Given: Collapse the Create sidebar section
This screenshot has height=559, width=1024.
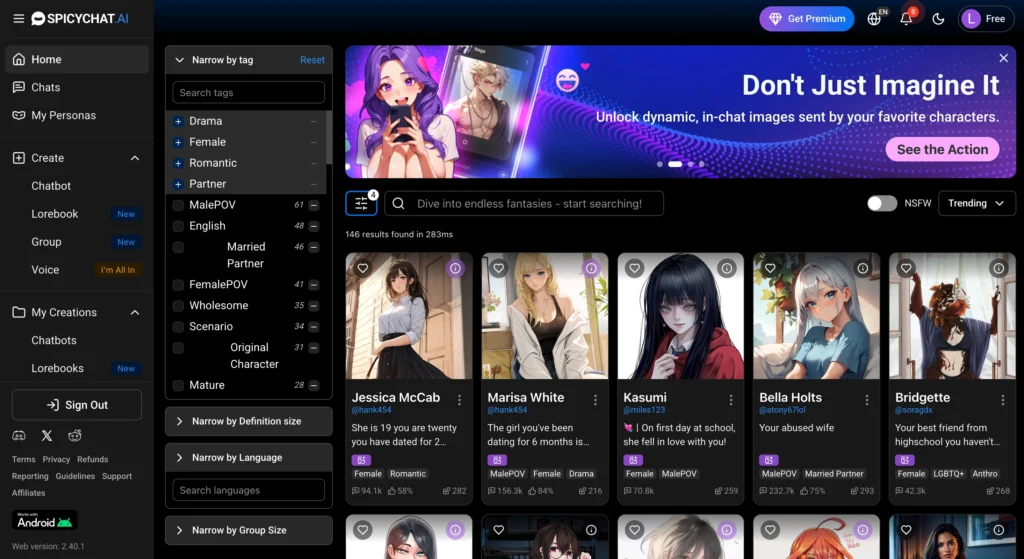Looking at the screenshot, I should (x=135, y=158).
